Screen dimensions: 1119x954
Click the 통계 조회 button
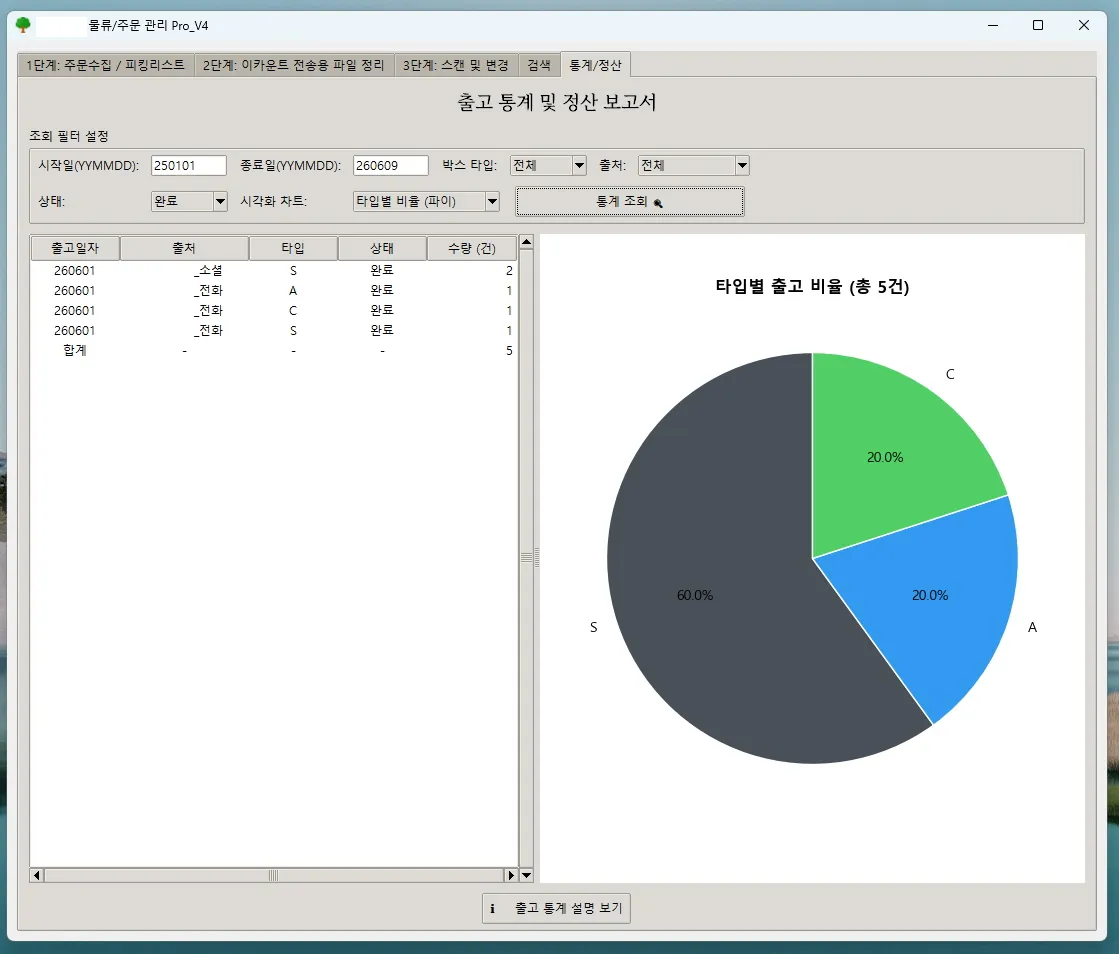click(629, 201)
